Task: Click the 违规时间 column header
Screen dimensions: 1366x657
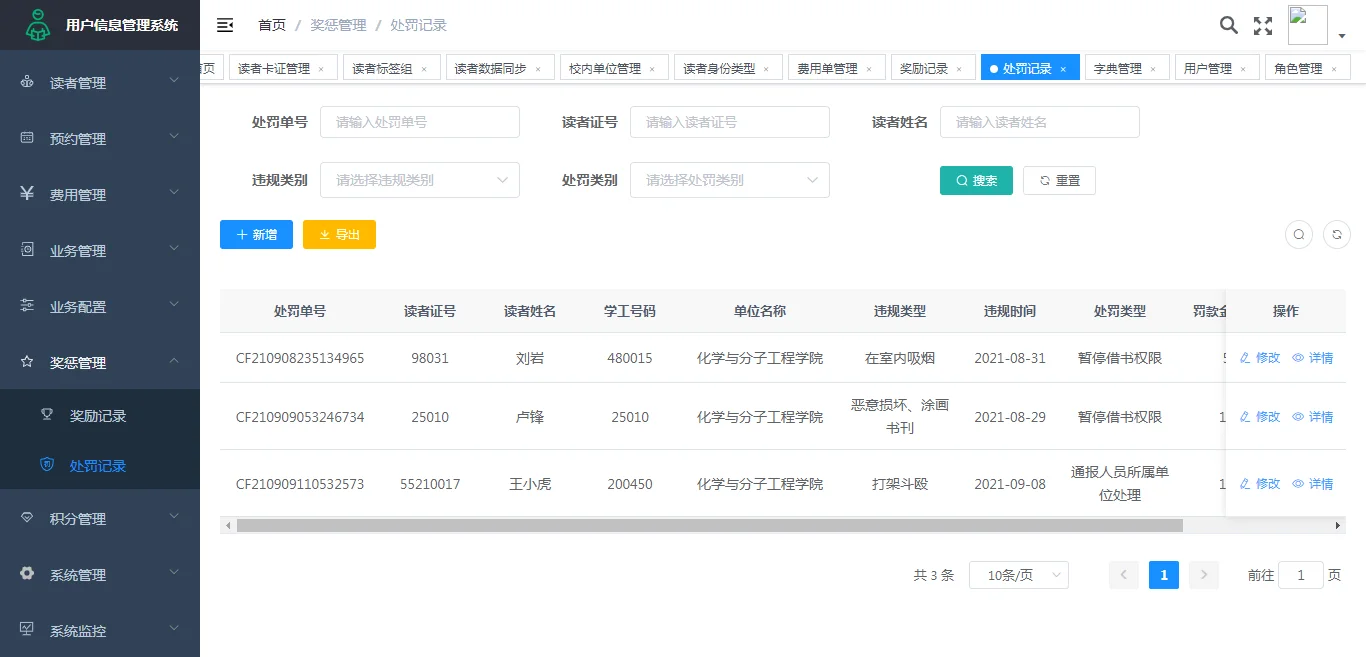Action: click(1010, 311)
